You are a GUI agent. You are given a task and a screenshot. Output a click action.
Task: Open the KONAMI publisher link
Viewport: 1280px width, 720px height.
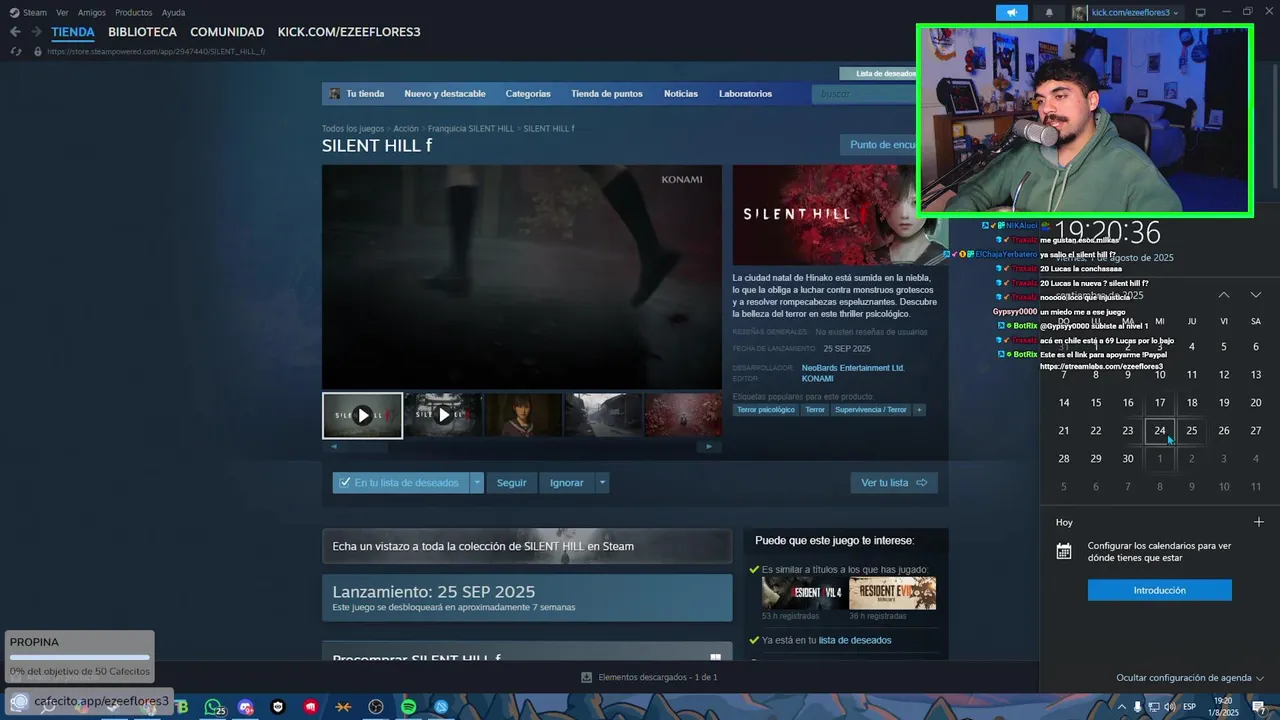(x=817, y=379)
